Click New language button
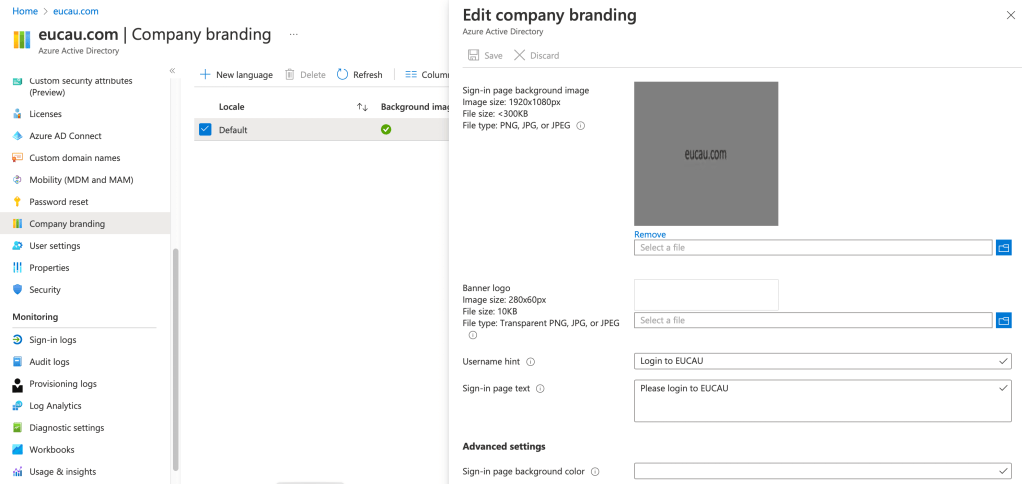Screen dimensions: 1022x484 coord(236,75)
